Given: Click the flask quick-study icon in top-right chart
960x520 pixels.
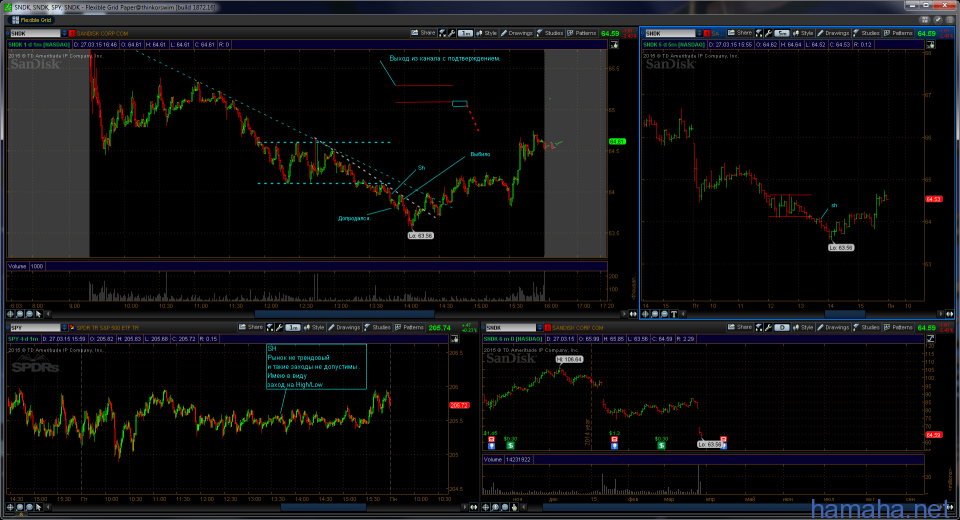Looking at the screenshot, I should point(759,33).
